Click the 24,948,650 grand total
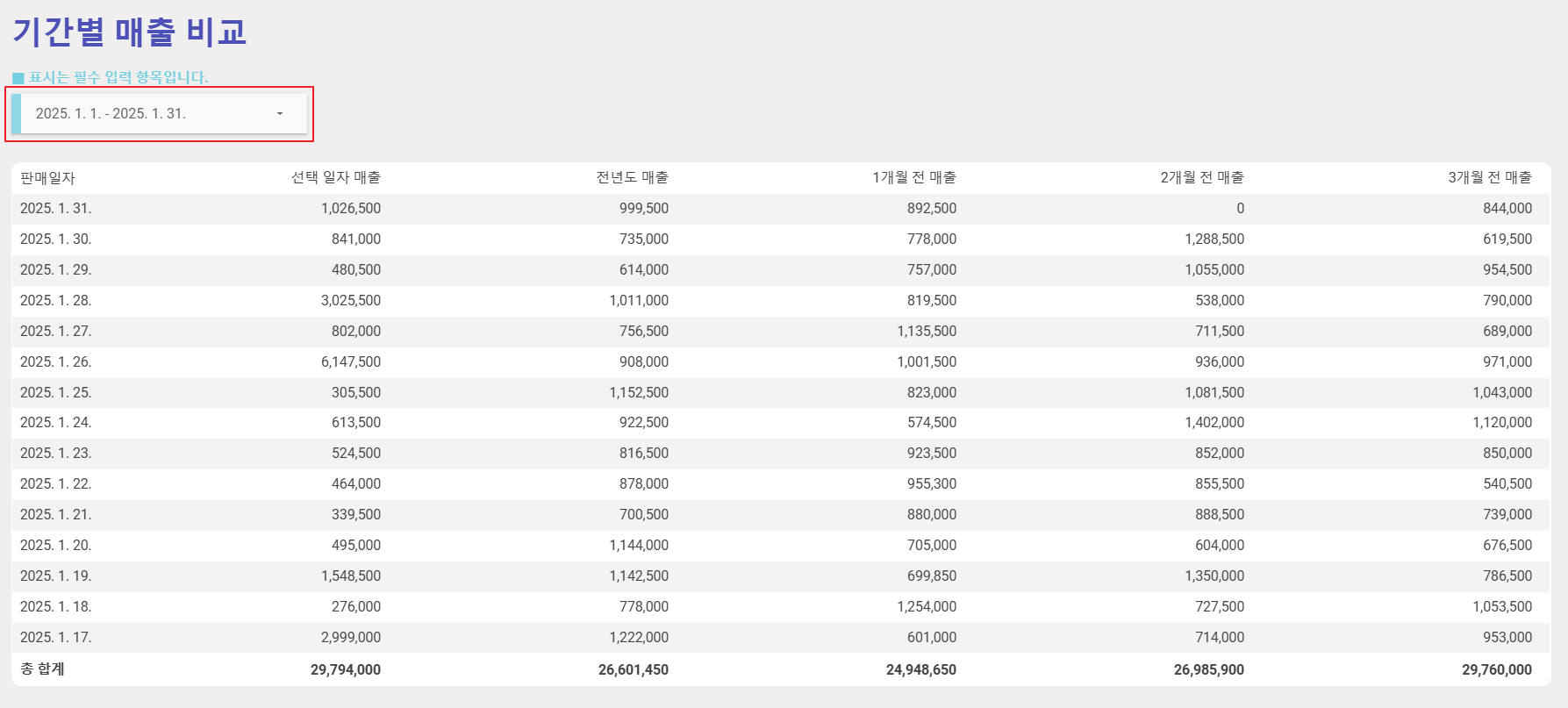The width and height of the screenshot is (1568, 708). (921, 670)
